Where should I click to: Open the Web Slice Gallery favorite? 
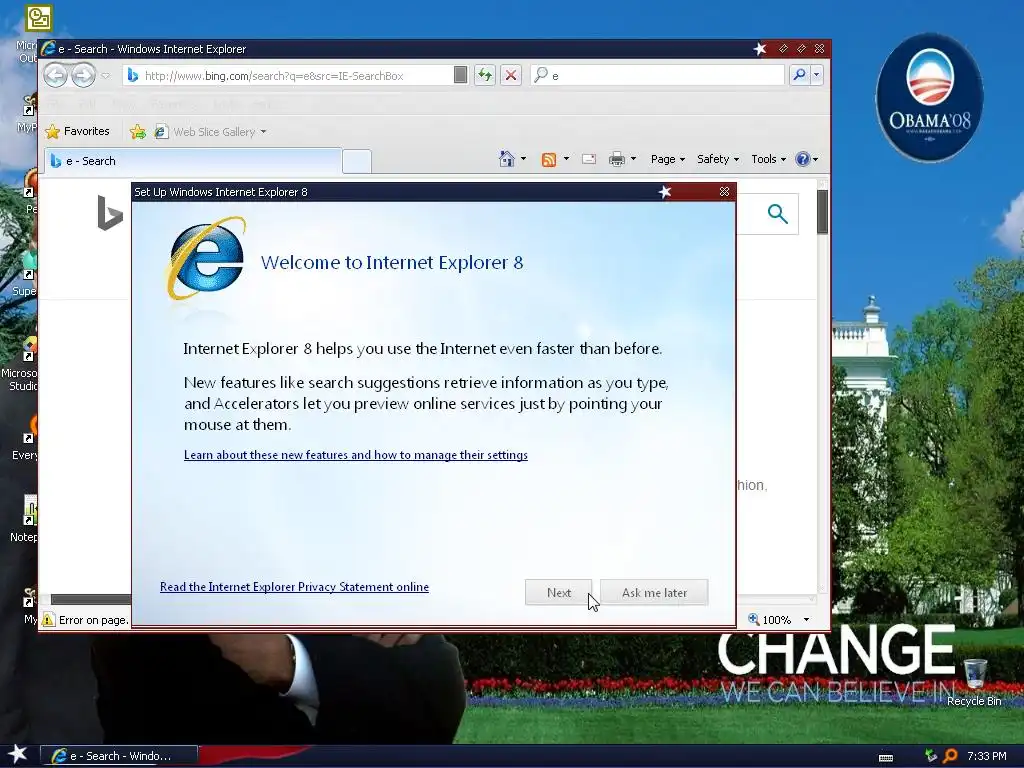coord(210,132)
